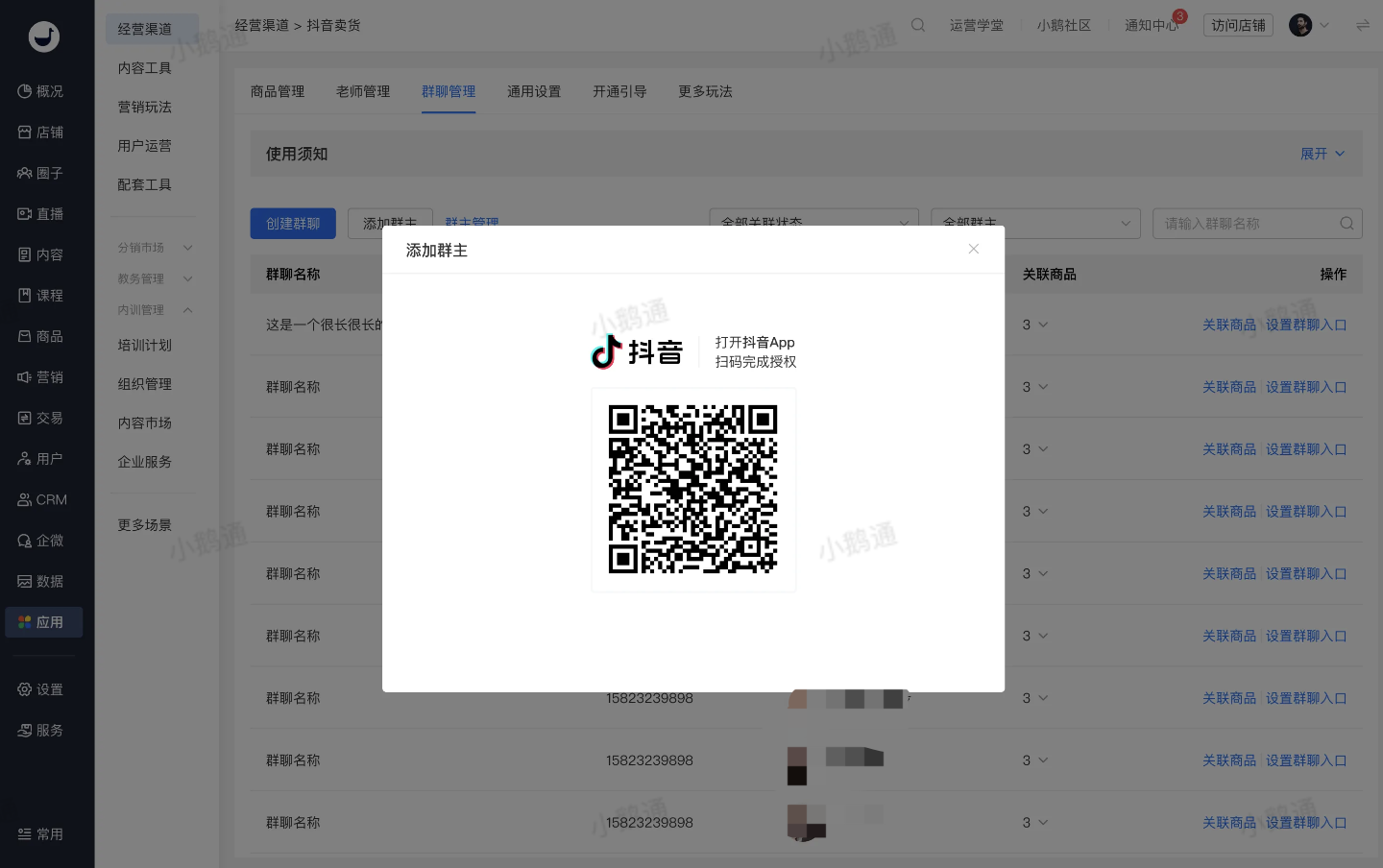Open 组织管理 menu item
1383x868 pixels.
click(145, 384)
